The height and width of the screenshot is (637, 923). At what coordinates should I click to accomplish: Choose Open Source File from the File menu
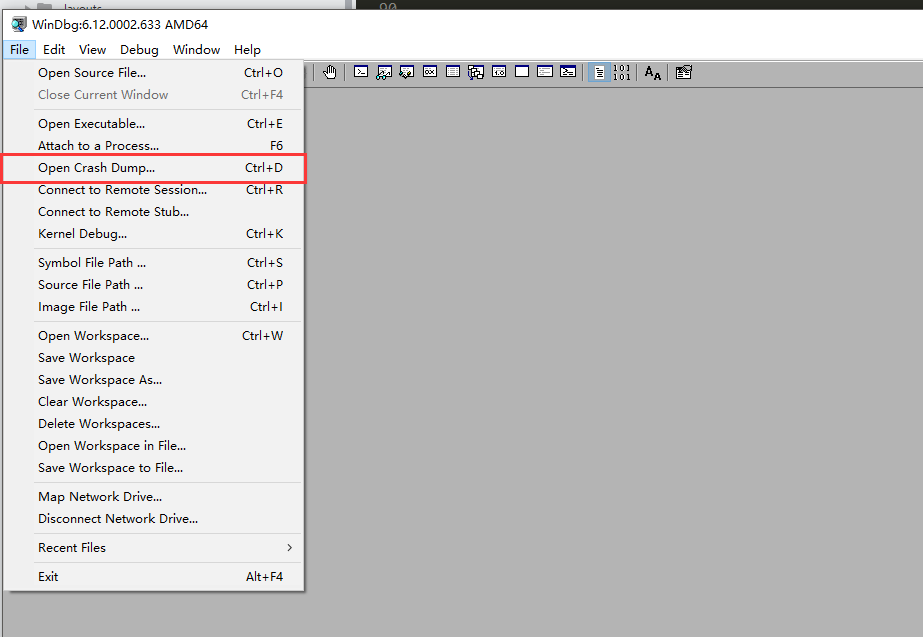154,72
